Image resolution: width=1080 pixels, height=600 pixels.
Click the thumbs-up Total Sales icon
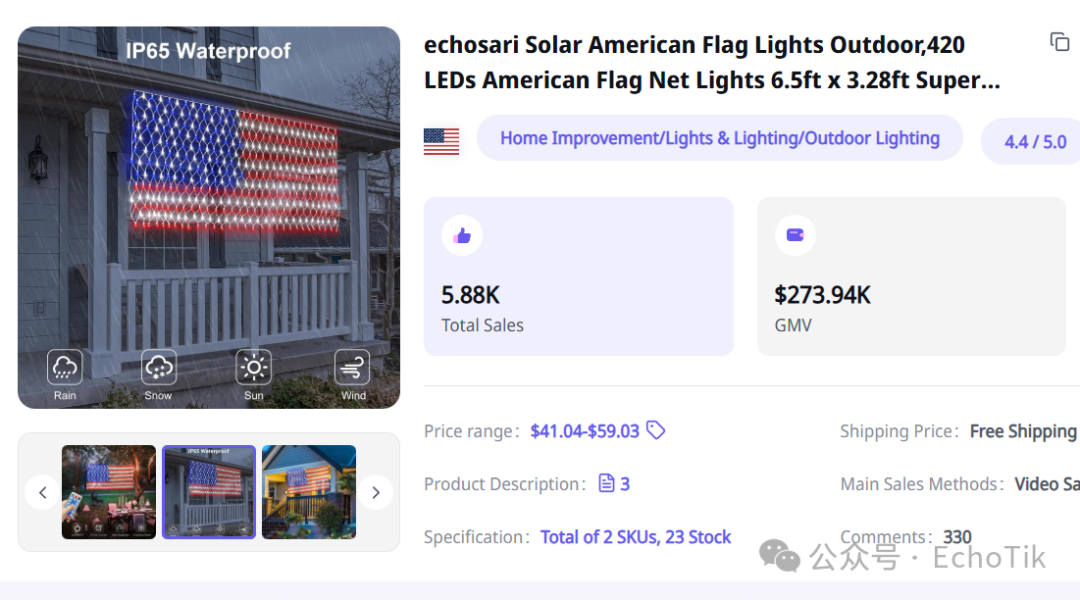point(462,236)
